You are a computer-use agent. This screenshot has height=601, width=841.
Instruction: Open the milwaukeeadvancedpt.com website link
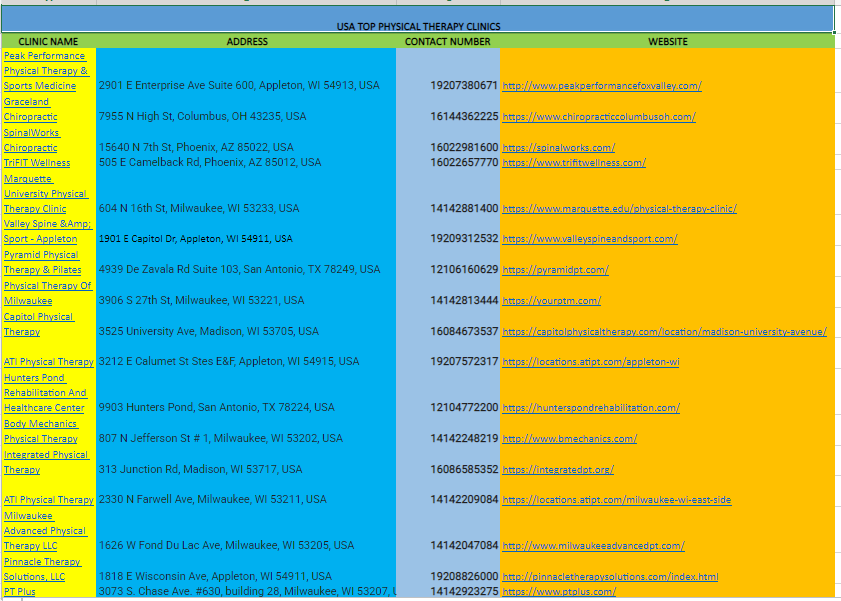(x=594, y=546)
